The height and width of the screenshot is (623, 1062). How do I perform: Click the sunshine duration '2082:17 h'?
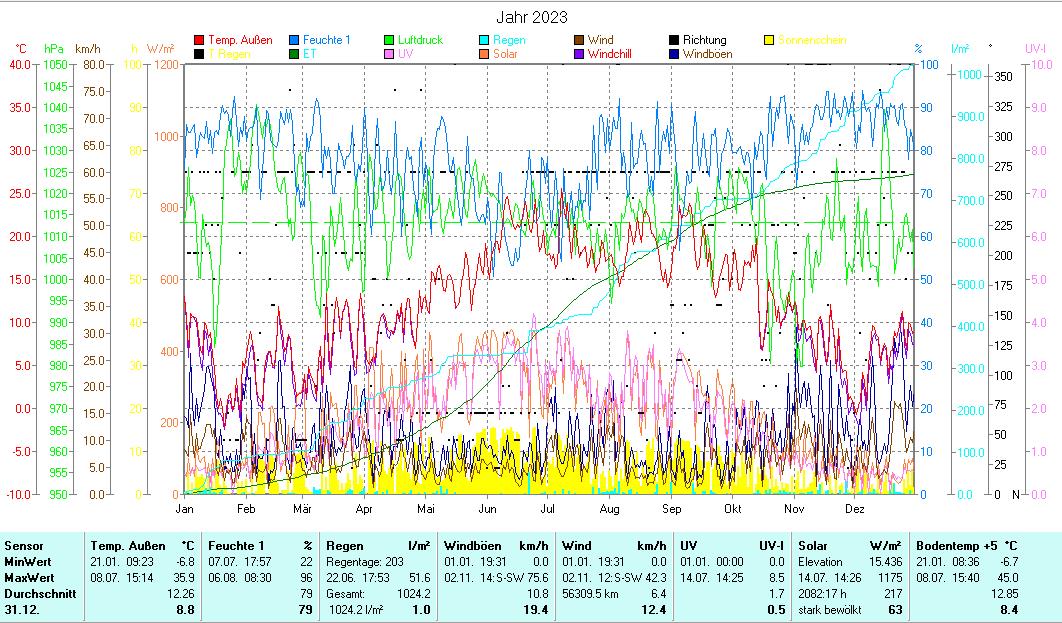click(x=822, y=594)
